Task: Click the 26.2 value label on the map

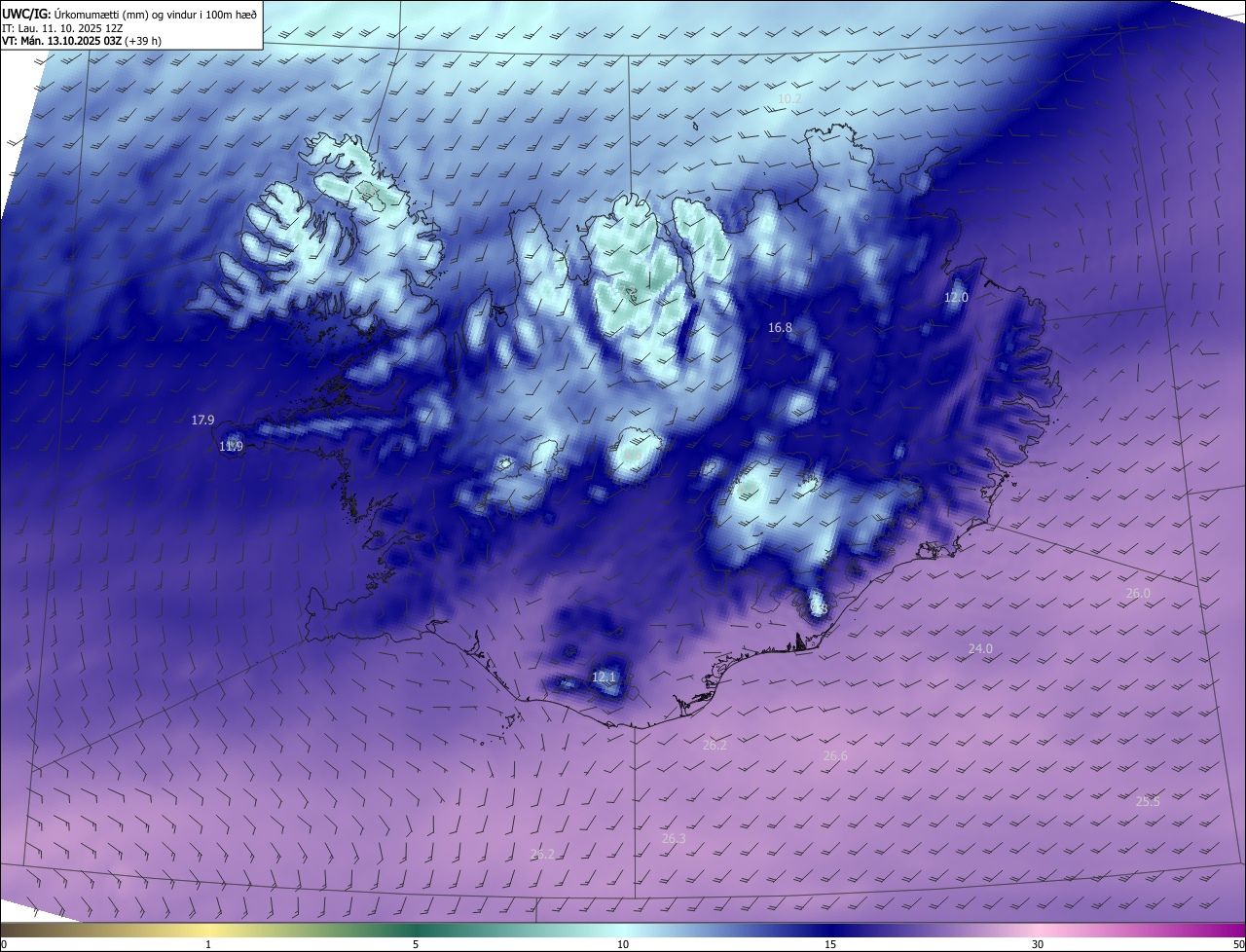Action: pyautogui.click(x=715, y=745)
